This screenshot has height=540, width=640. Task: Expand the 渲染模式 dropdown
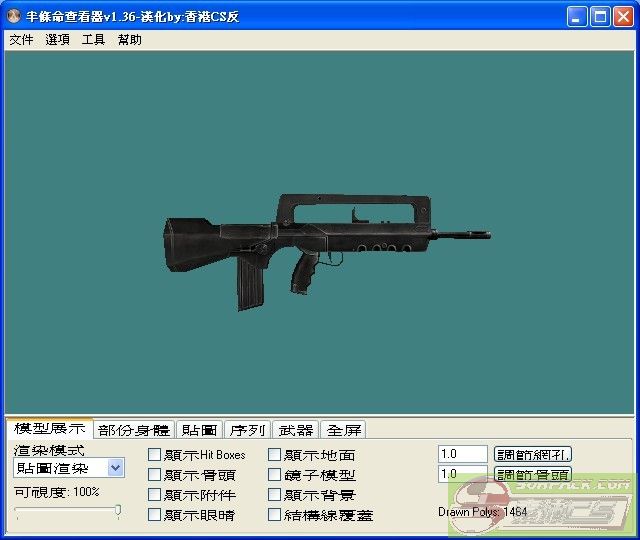click(x=115, y=468)
